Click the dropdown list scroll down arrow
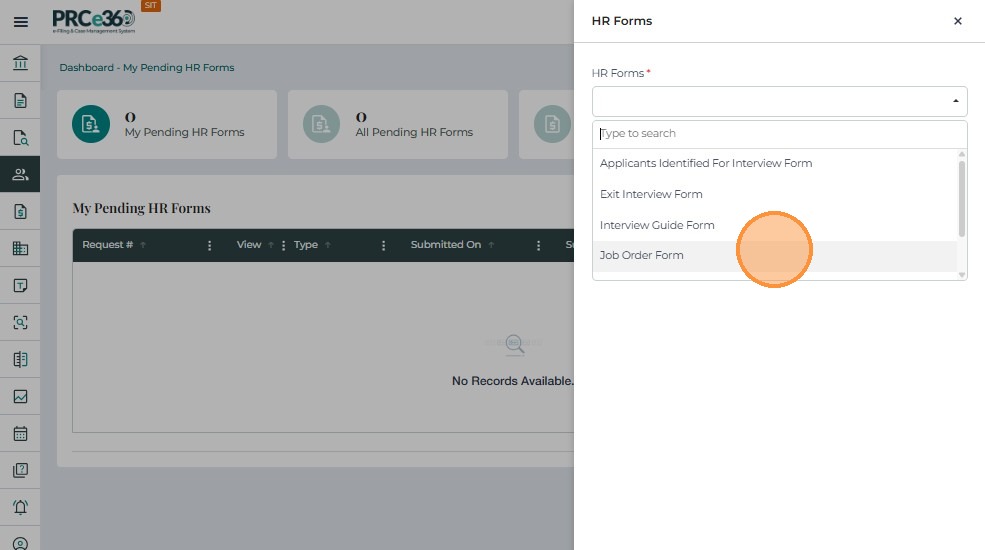The image size is (985, 550). click(x=961, y=275)
